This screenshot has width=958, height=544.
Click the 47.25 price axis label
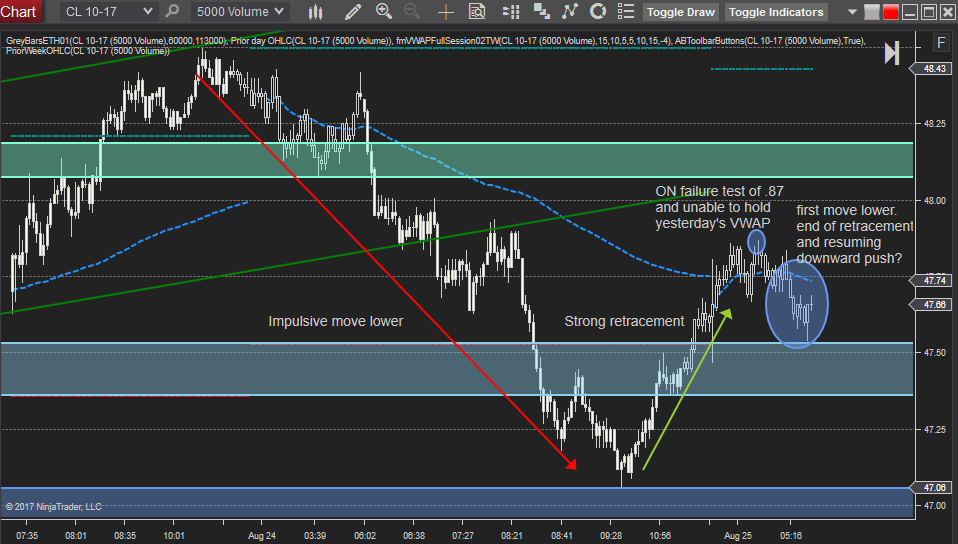935,430
